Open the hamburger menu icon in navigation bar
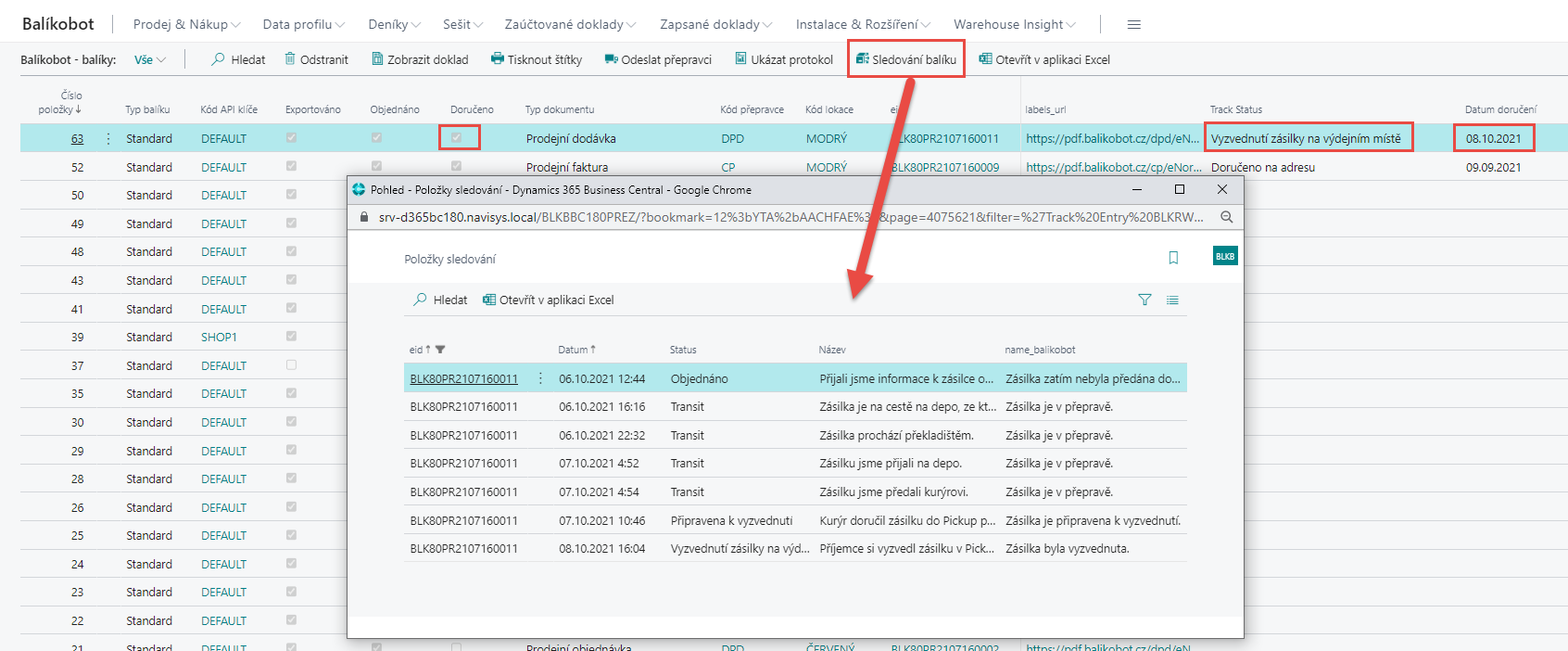The height and width of the screenshot is (651, 1568). [1133, 24]
